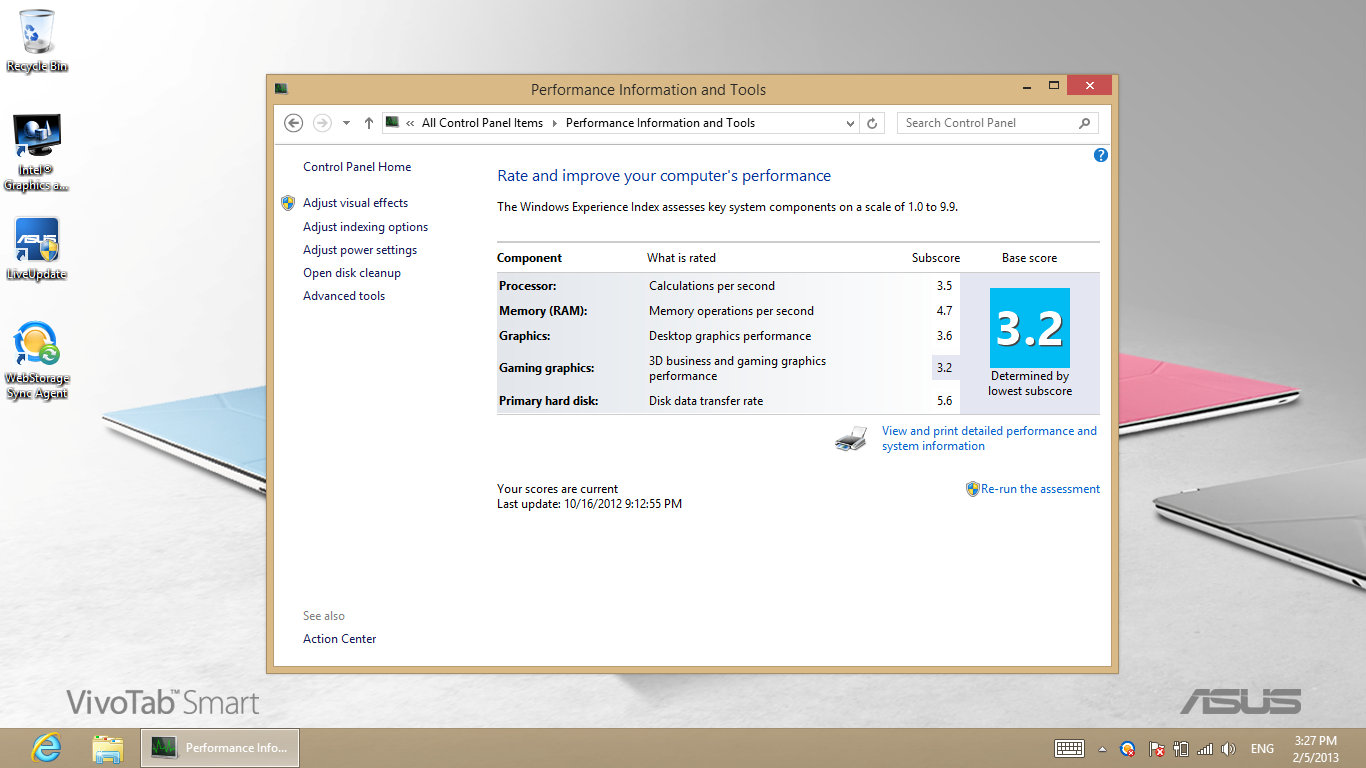Open Adjust visual effects

(x=355, y=203)
